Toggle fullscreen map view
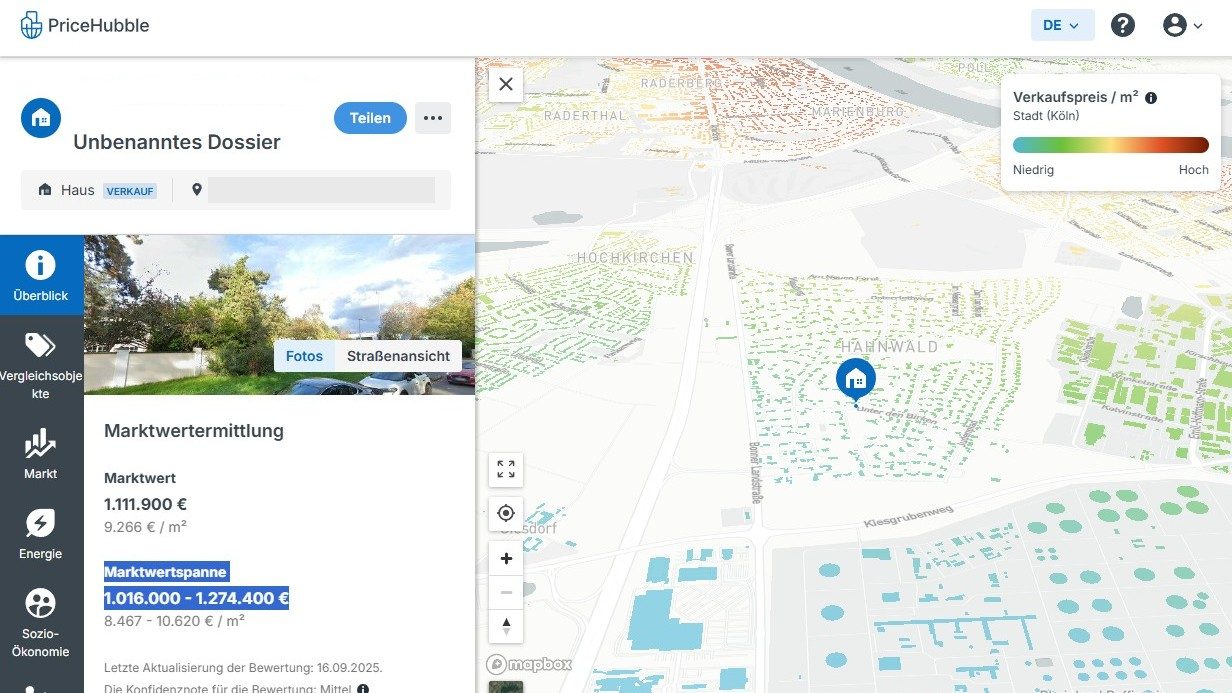 tap(506, 469)
